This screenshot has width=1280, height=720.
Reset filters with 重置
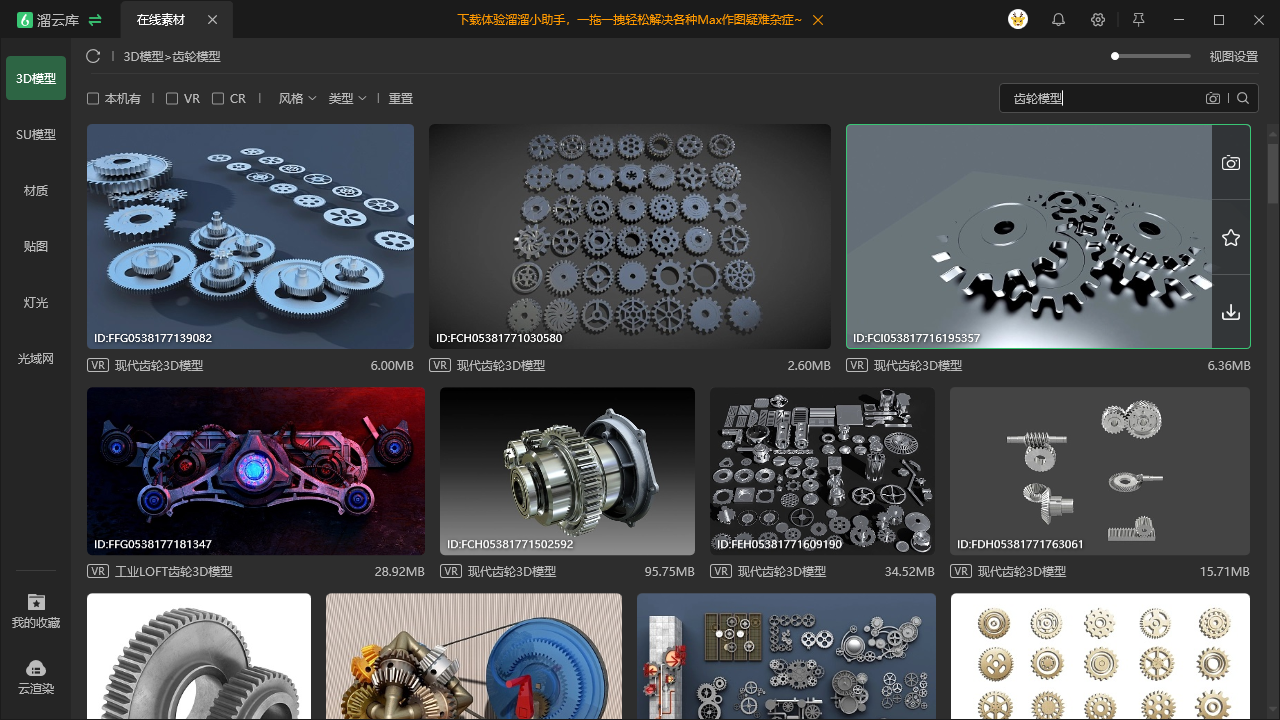click(401, 99)
